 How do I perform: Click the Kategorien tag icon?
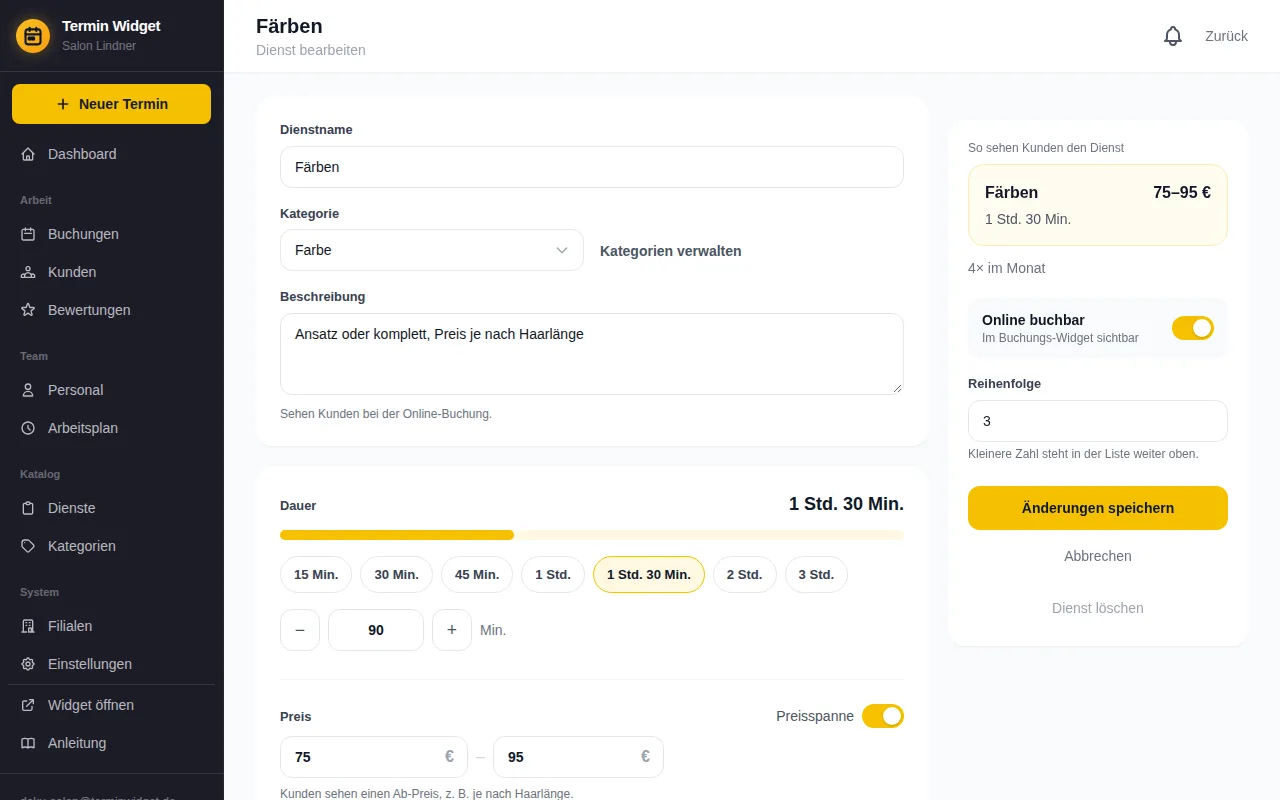coord(28,546)
